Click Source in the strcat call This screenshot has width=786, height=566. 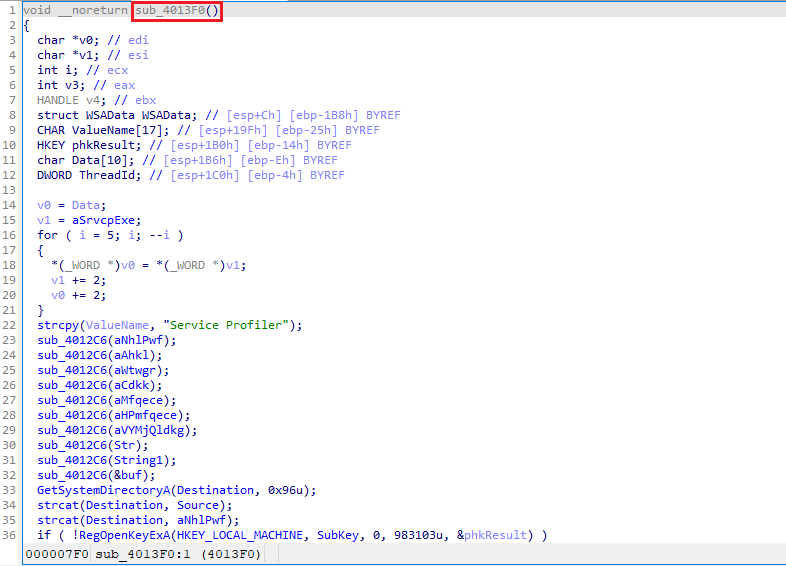tap(198, 505)
